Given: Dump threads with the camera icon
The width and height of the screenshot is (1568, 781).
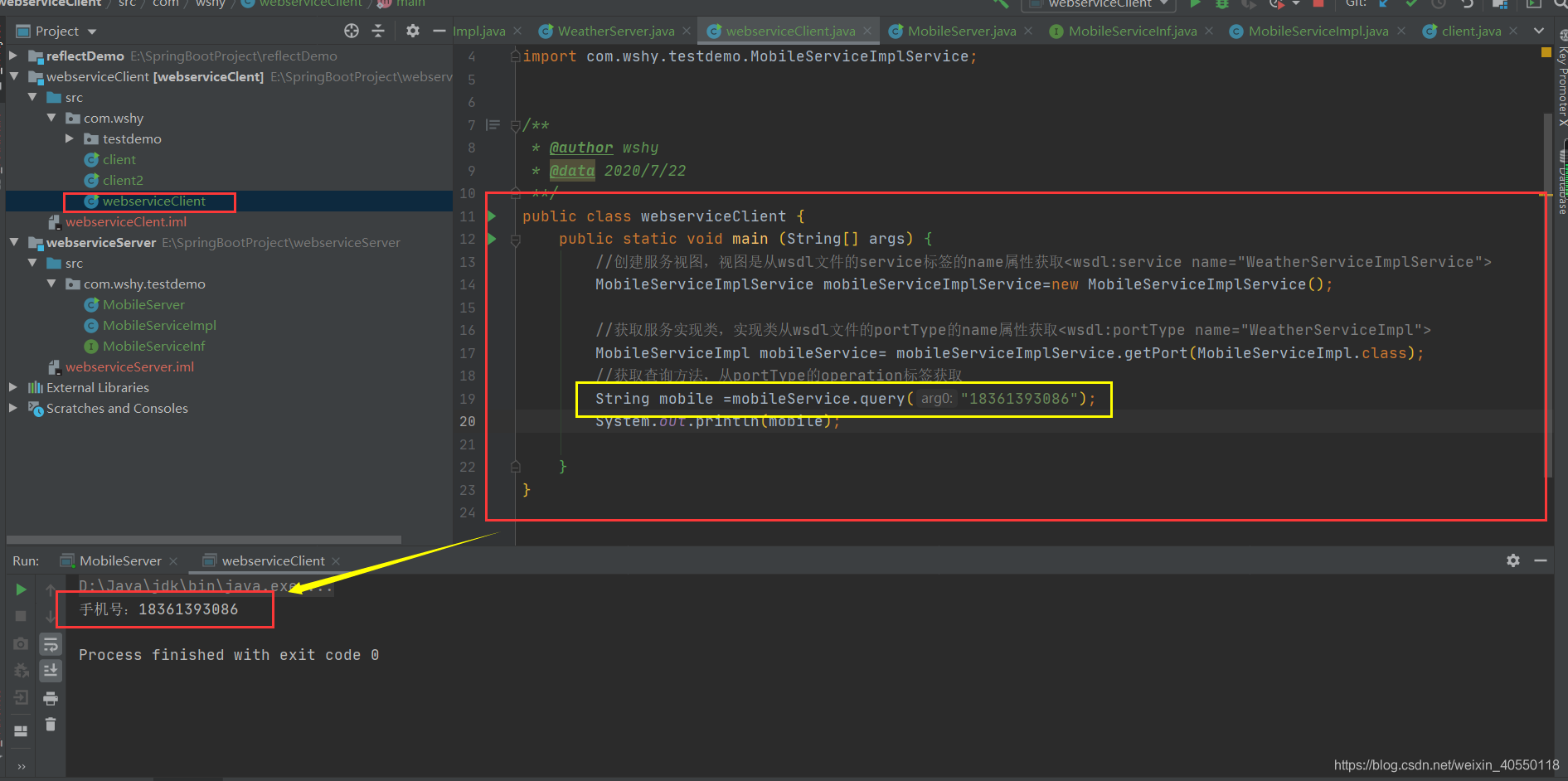Looking at the screenshot, I should pos(22,643).
